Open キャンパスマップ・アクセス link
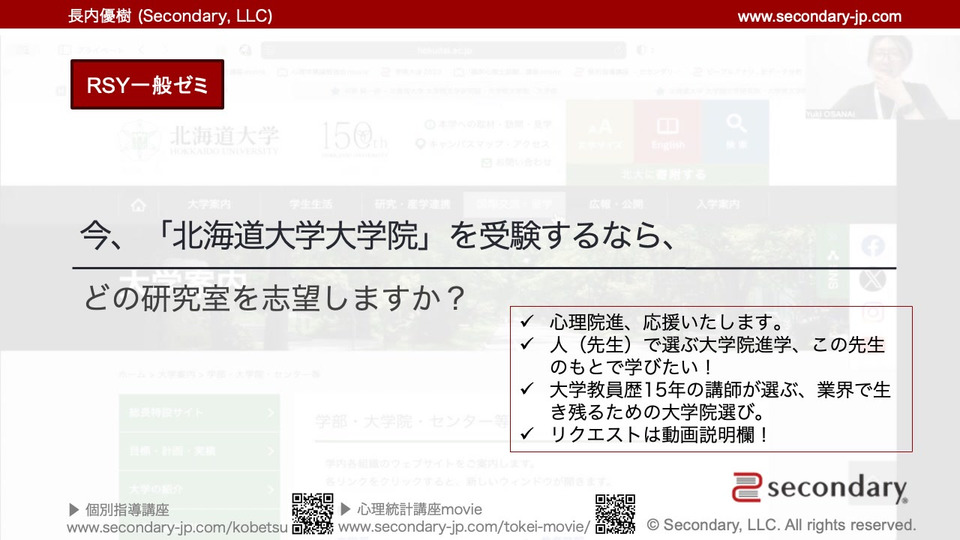This screenshot has width=960, height=540. tap(482, 144)
